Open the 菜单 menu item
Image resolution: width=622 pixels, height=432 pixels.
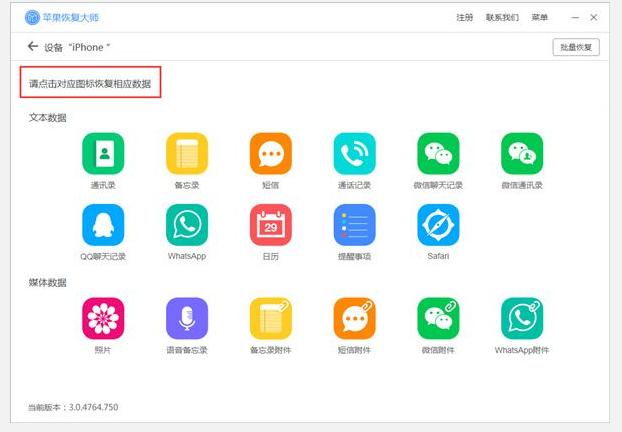pyautogui.click(x=540, y=17)
